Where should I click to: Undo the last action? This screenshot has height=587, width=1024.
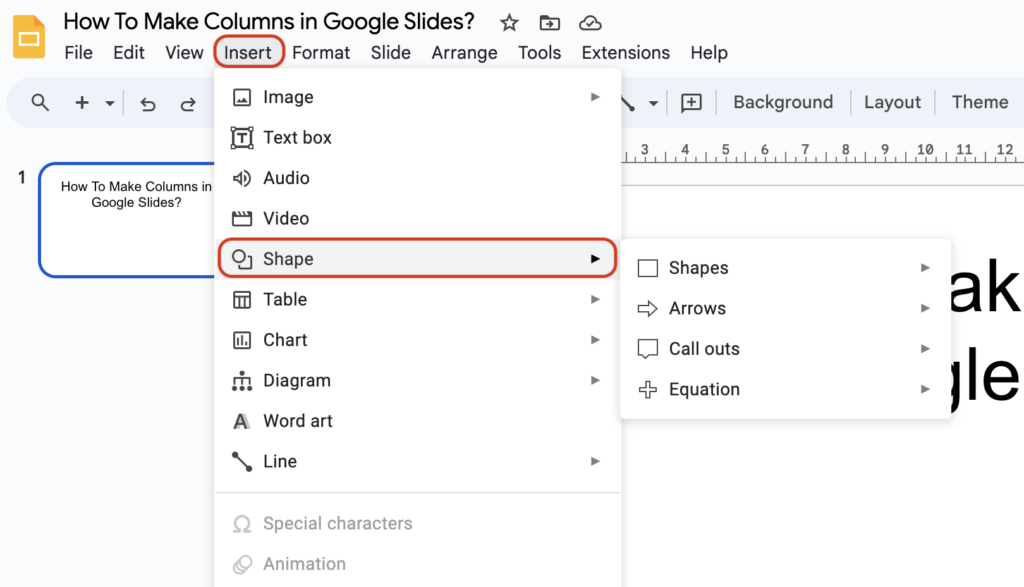click(x=147, y=102)
